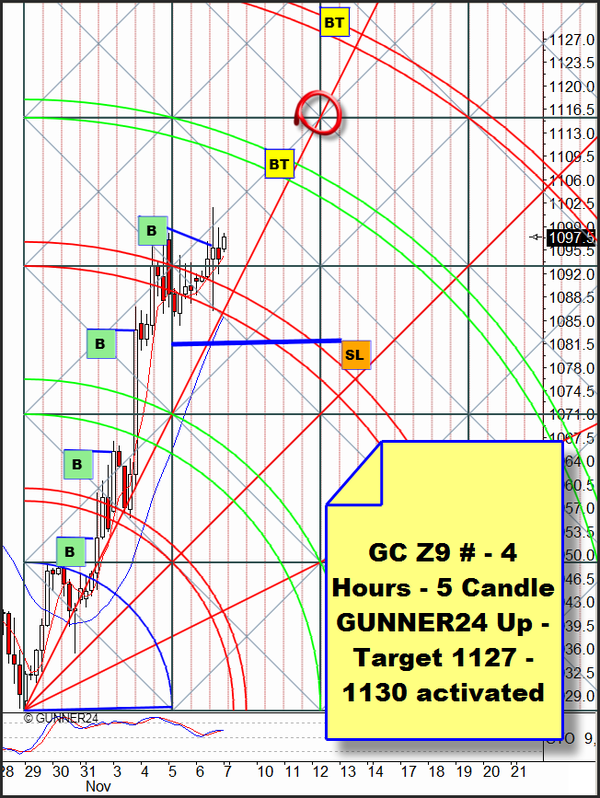Click price label 1127.0 on axis
Image resolution: width=600 pixels, height=798 pixels.
[x=571, y=40]
